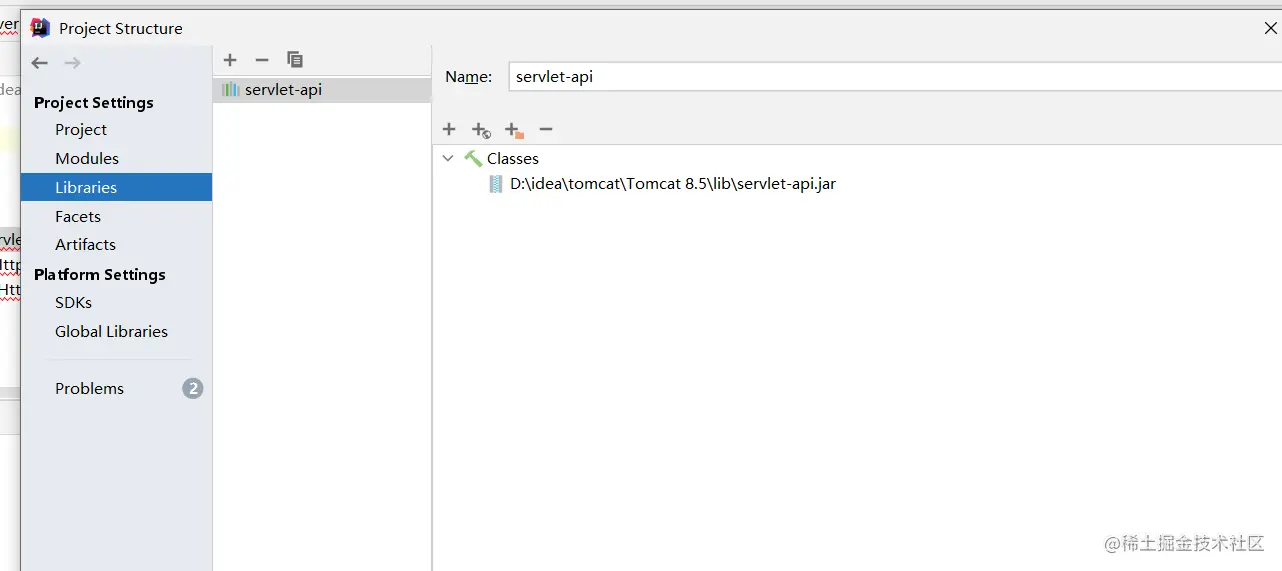Specify documentation URL with plus-globe icon

tap(481, 130)
